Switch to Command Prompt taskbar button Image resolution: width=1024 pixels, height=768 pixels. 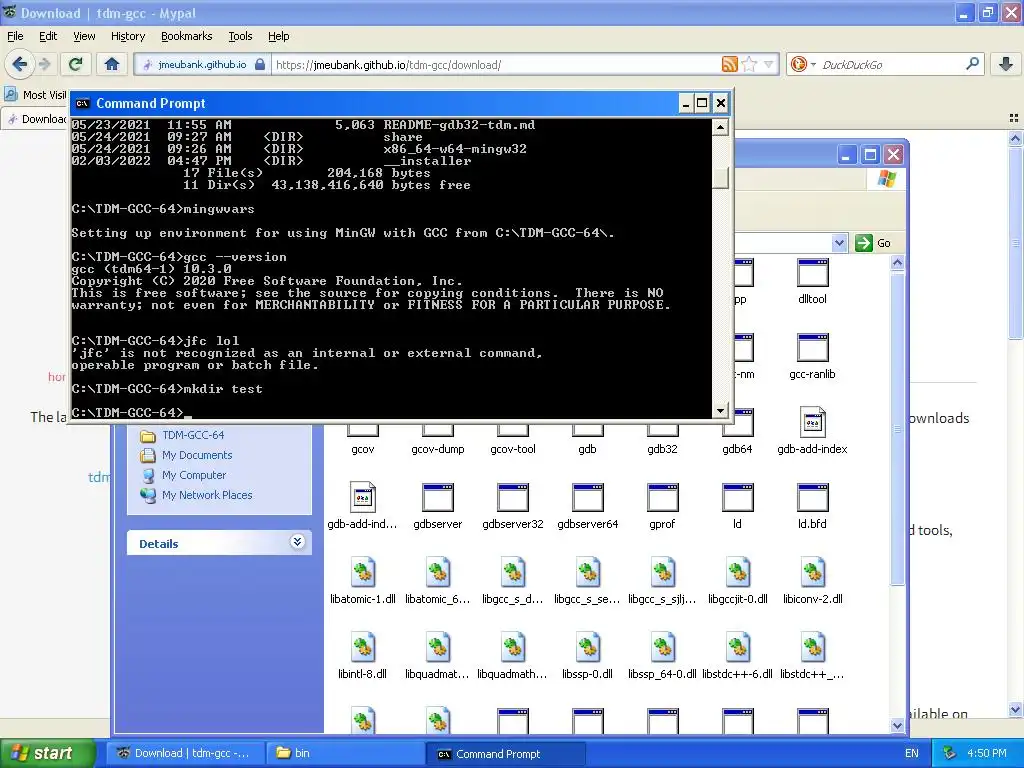pos(505,753)
